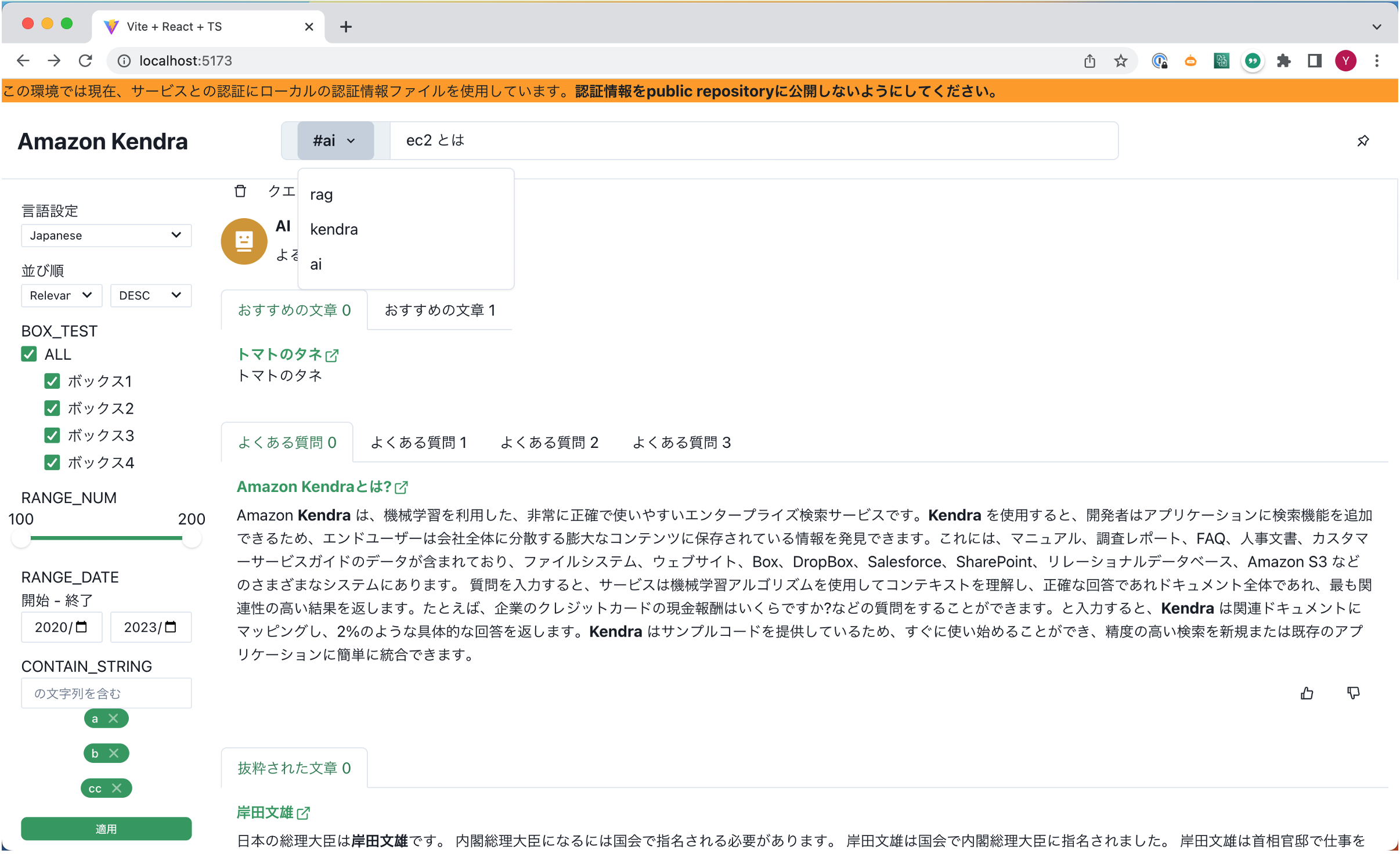Toggle the ボックス1 checkbox

pyautogui.click(x=52, y=381)
